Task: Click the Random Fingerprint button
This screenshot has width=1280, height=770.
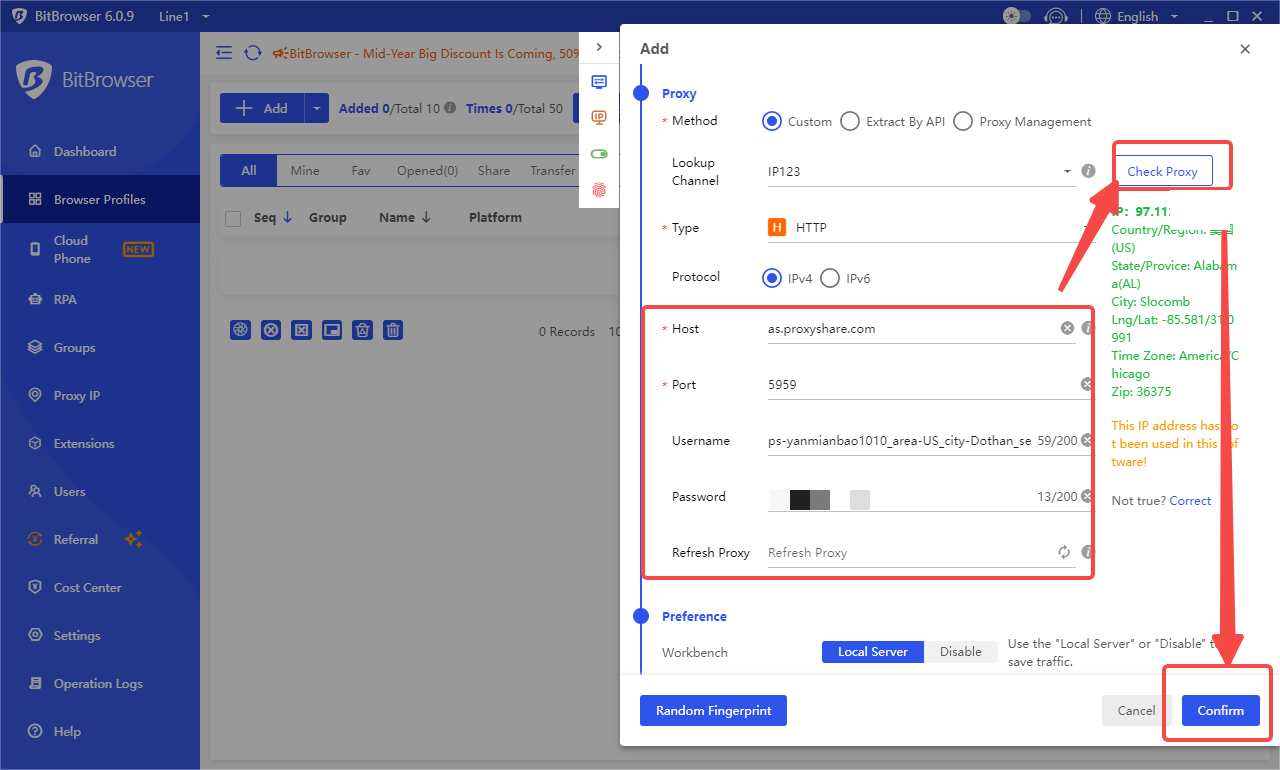Action: click(x=713, y=710)
